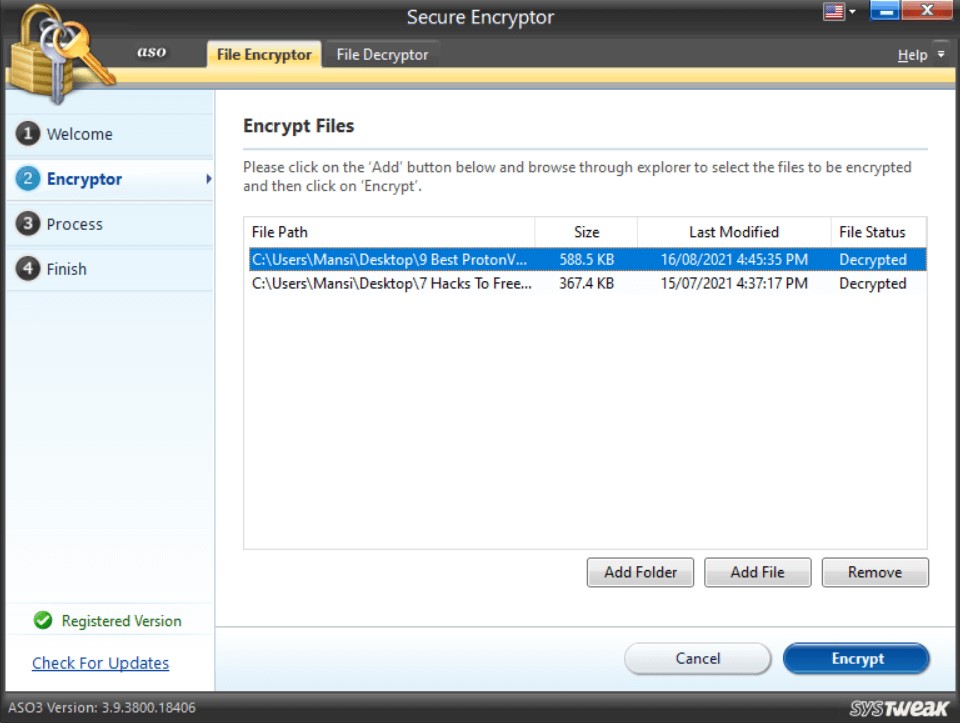Select the File Encryptor tab
This screenshot has width=960, height=723.
(x=262, y=54)
